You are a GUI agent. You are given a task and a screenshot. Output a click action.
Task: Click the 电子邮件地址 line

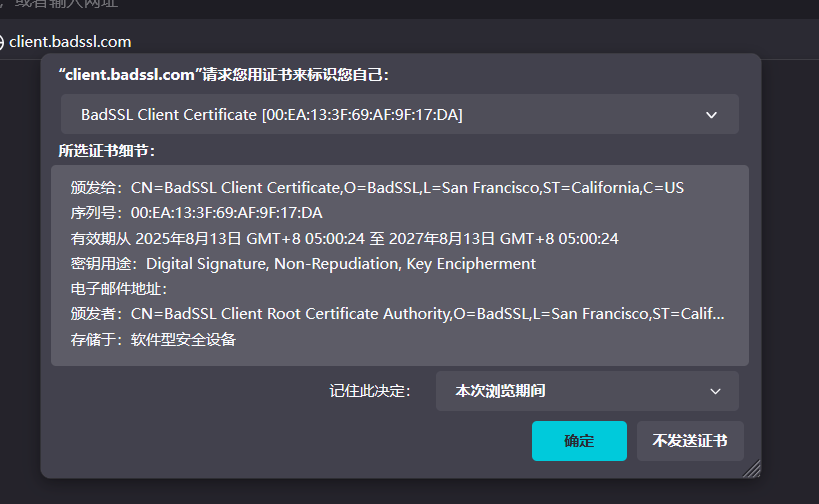pyautogui.click(x=119, y=289)
